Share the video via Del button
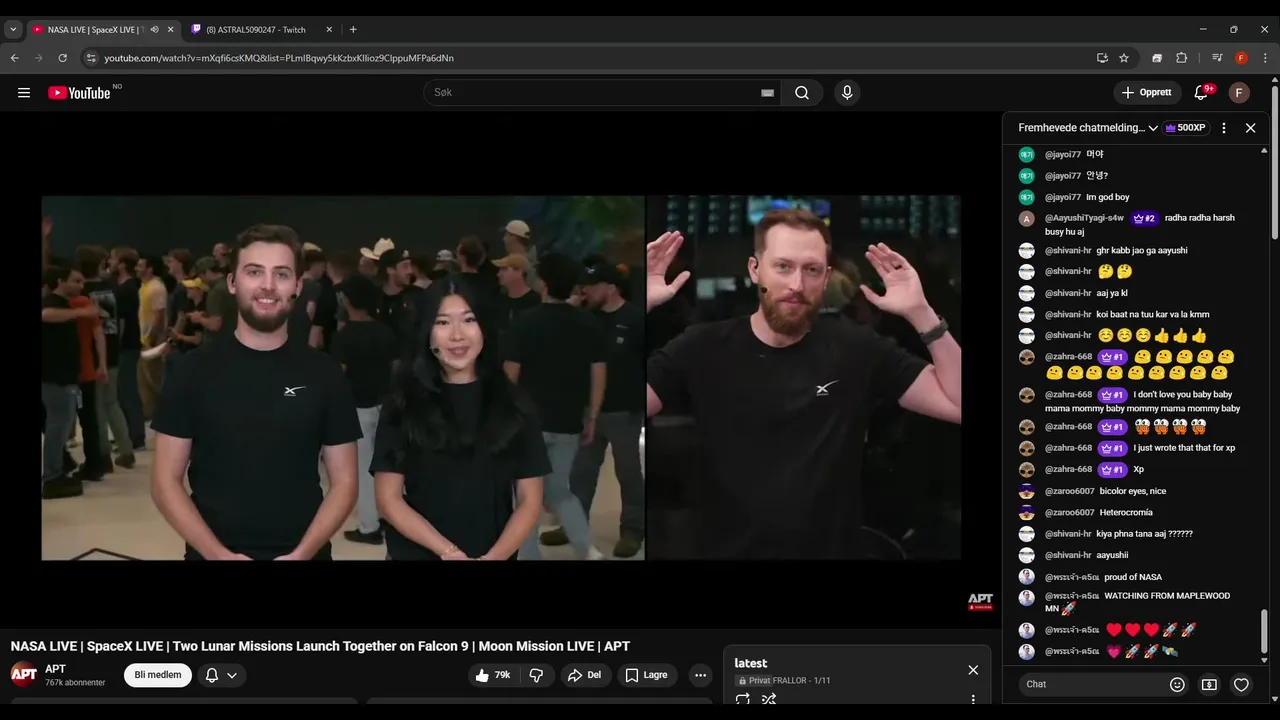This screenshot has width=1280, height=720. (585, 675)
